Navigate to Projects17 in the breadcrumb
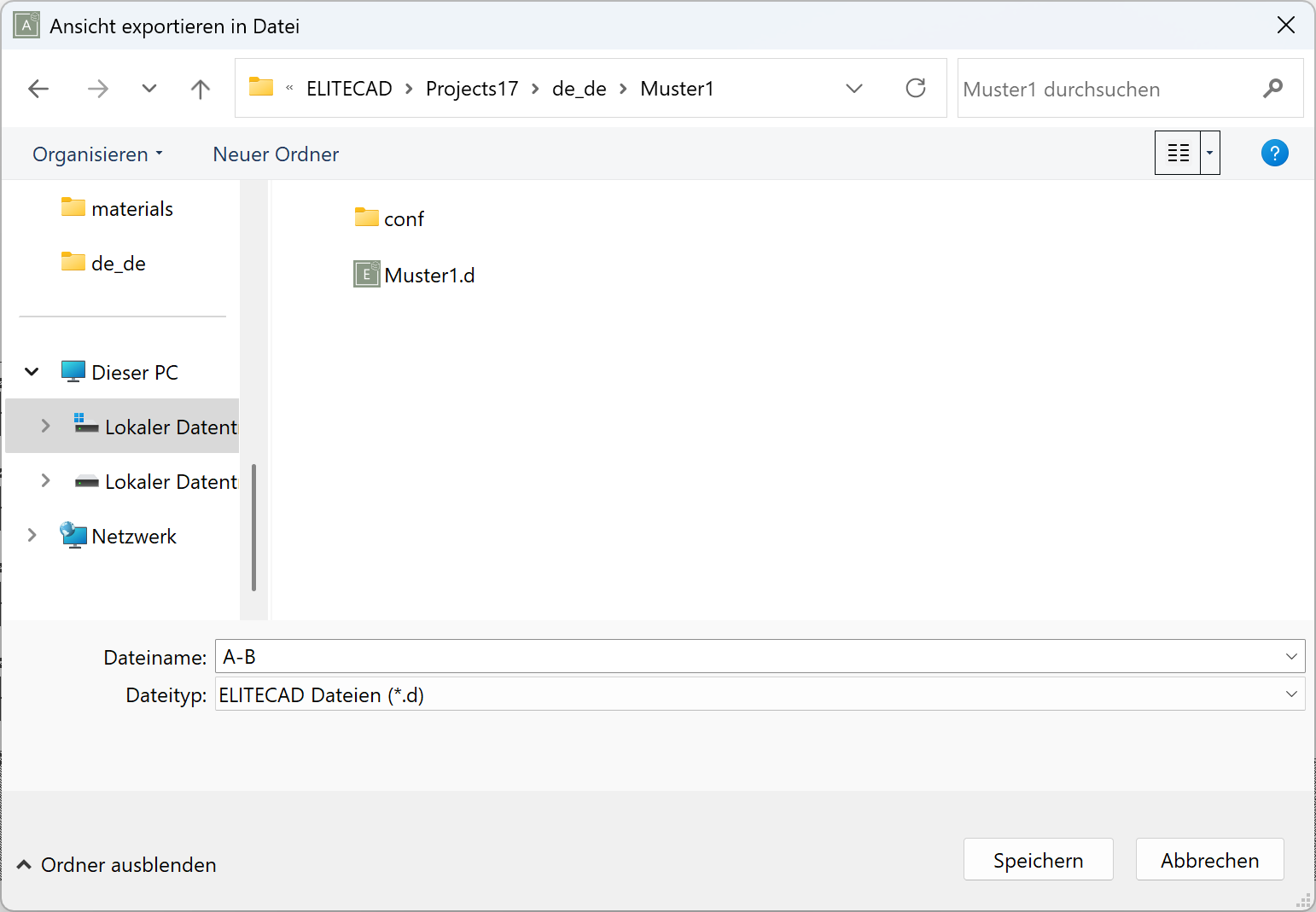Screen dimensions: 1316x912 point(472,88)
